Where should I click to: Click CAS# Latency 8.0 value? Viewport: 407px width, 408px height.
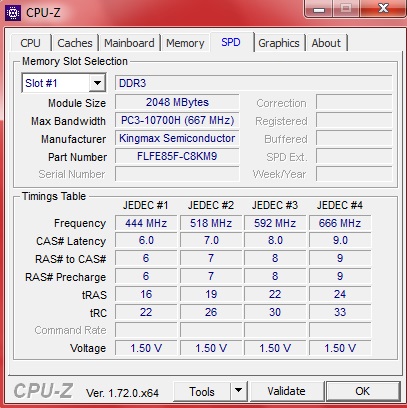tap(275, 240)
